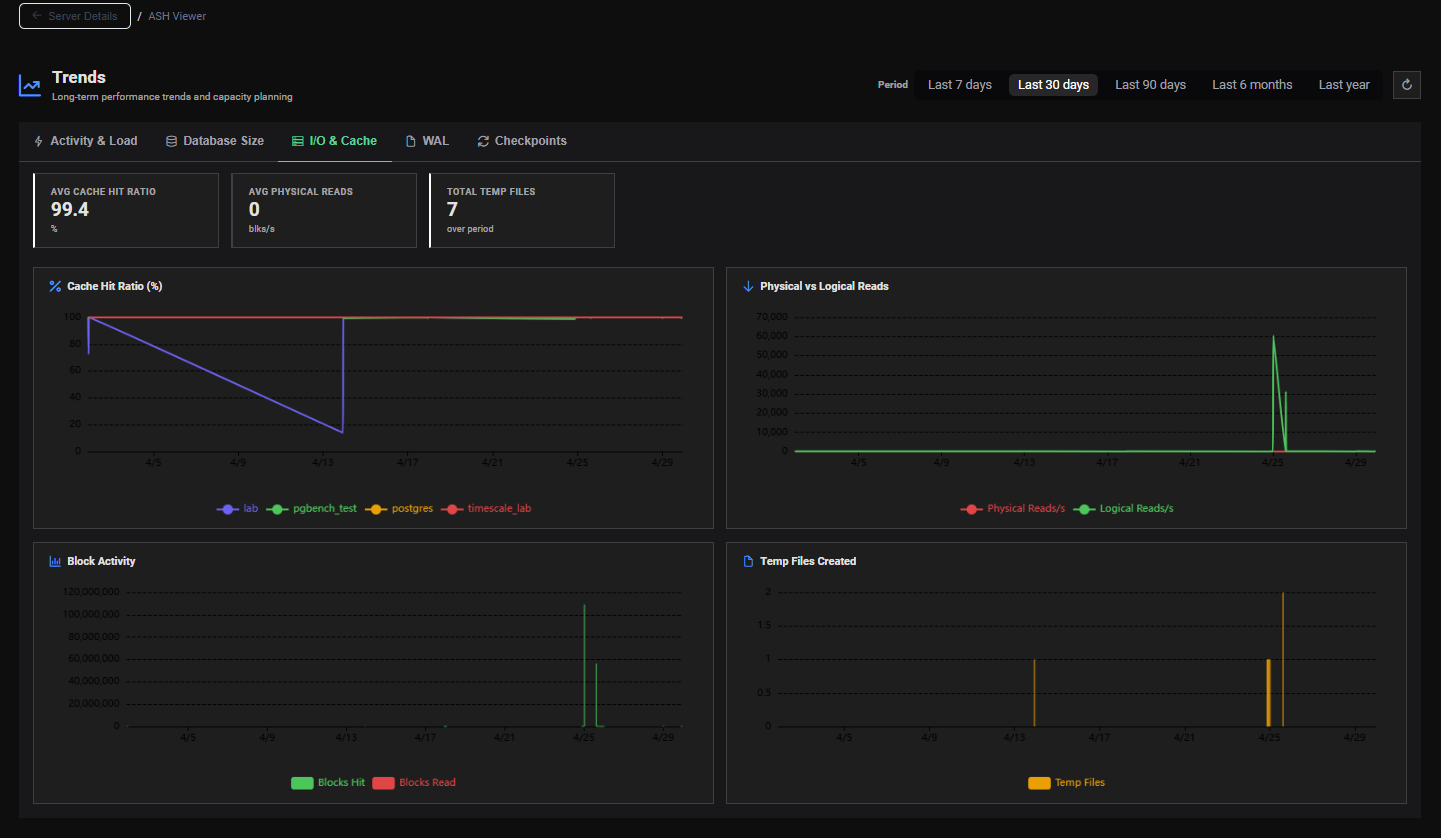The height and width of the screenshot is (838, 1441).
Task: Click the Cache Hit Ratio (%) chart title
Action: tap(115, 286)
